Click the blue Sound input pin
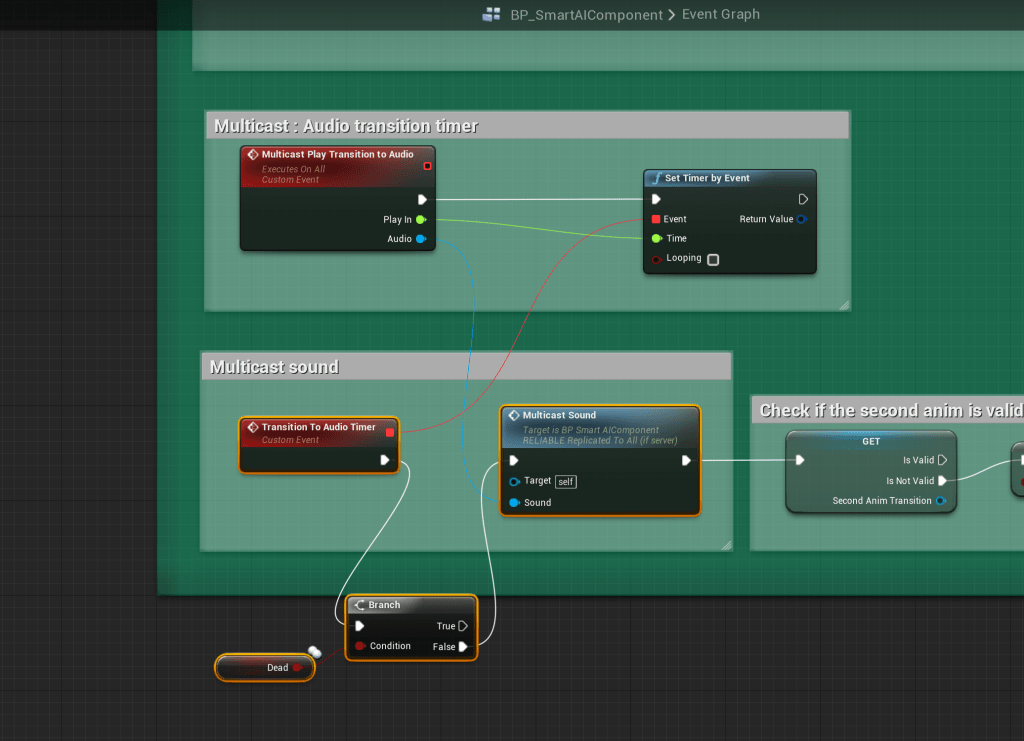Viewport: 1024px width, 741px height. click(x=515, y=503)
